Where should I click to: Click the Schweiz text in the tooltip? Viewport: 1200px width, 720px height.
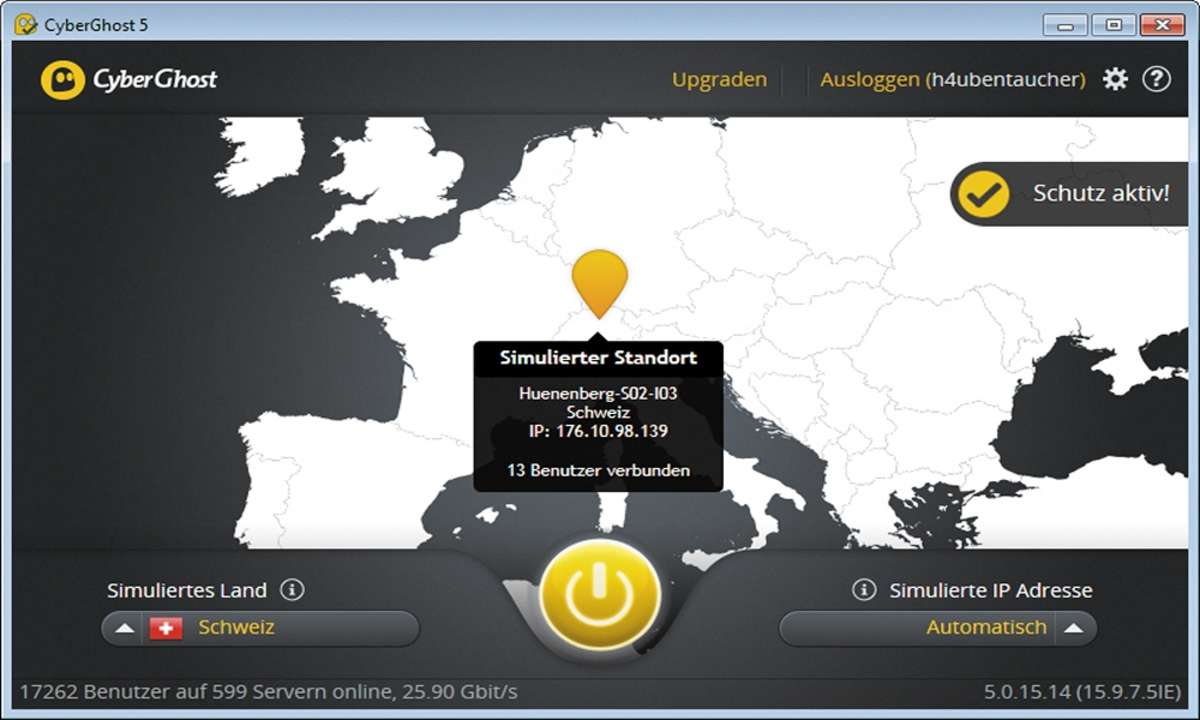pyautogui.click(x=598, y=412)
